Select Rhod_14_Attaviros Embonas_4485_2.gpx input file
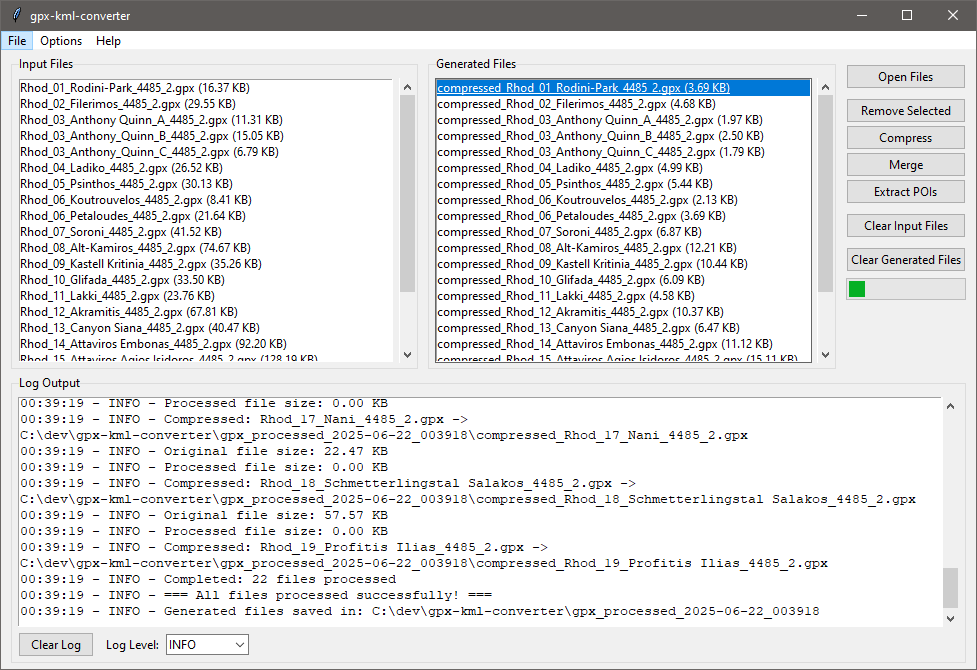Viewport: 977px width, 670px height. pyautogui.click(x=206, y=344)
